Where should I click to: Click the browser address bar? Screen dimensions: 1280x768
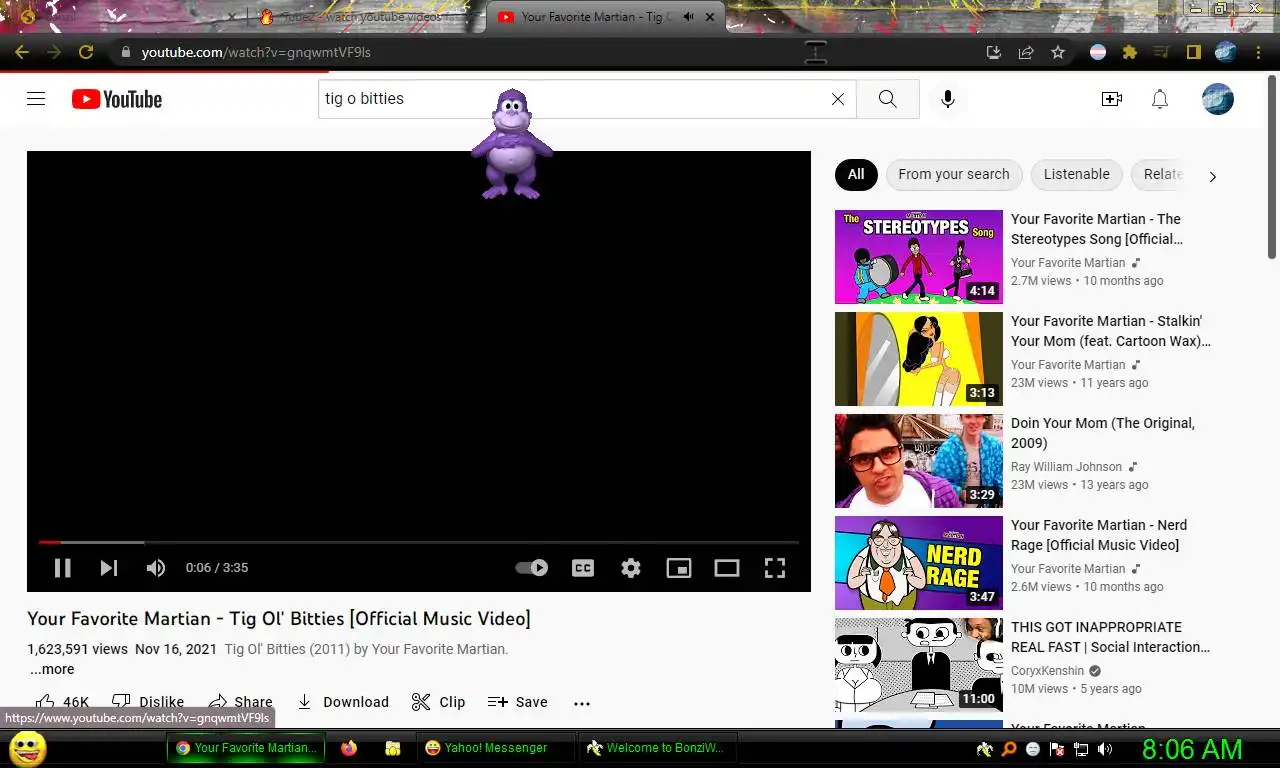[x=540, y=52]
